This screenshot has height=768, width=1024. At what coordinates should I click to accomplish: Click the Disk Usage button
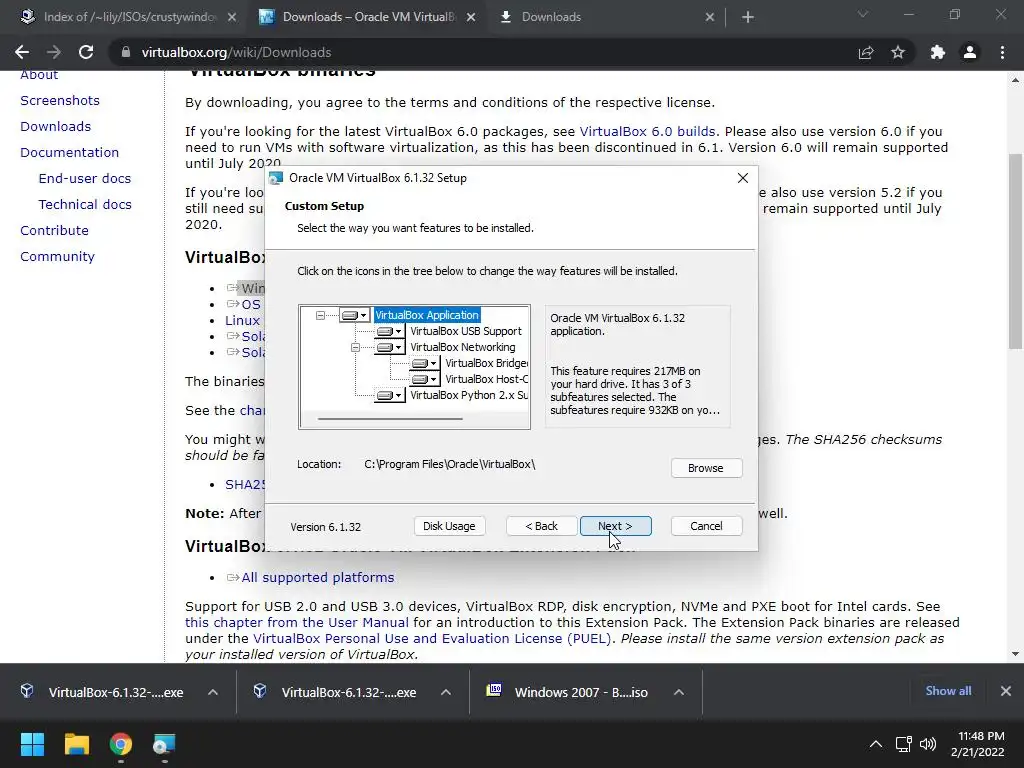pos(449,526)
